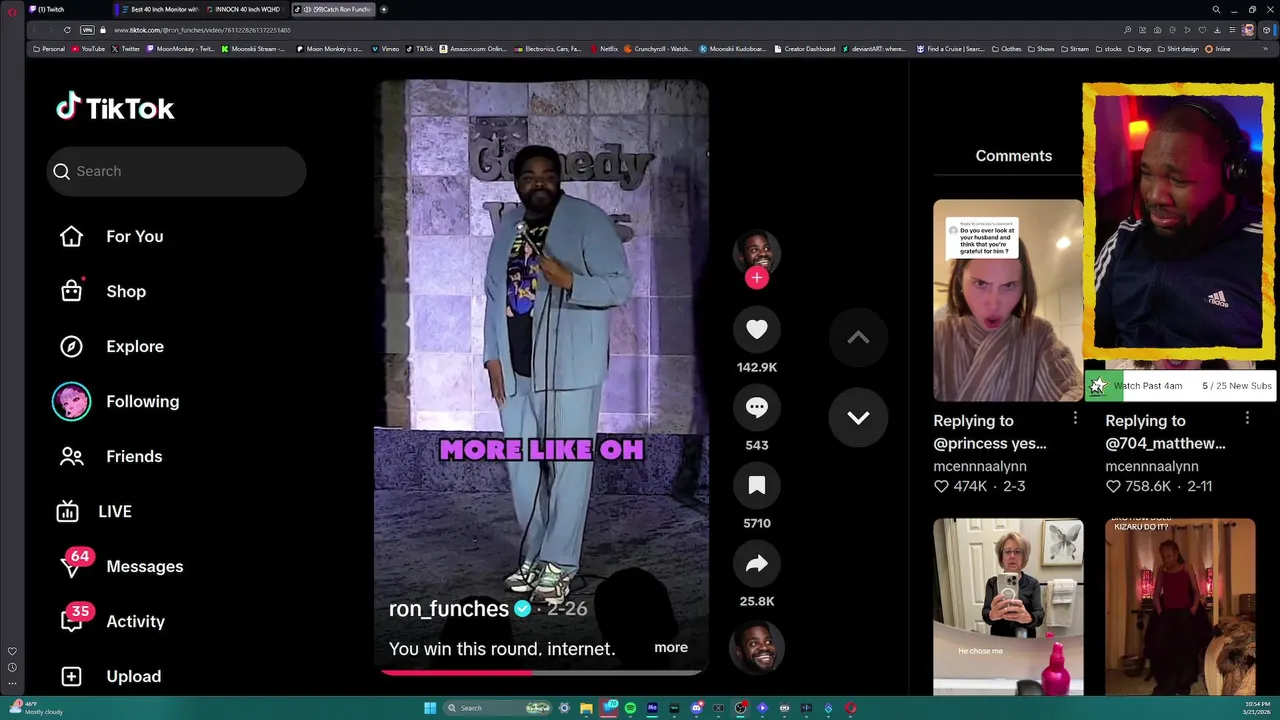The image size is (1280, 720).
Task: Follow creator with the red plus button
Action: pyautogui.click(x=757, y=278)
